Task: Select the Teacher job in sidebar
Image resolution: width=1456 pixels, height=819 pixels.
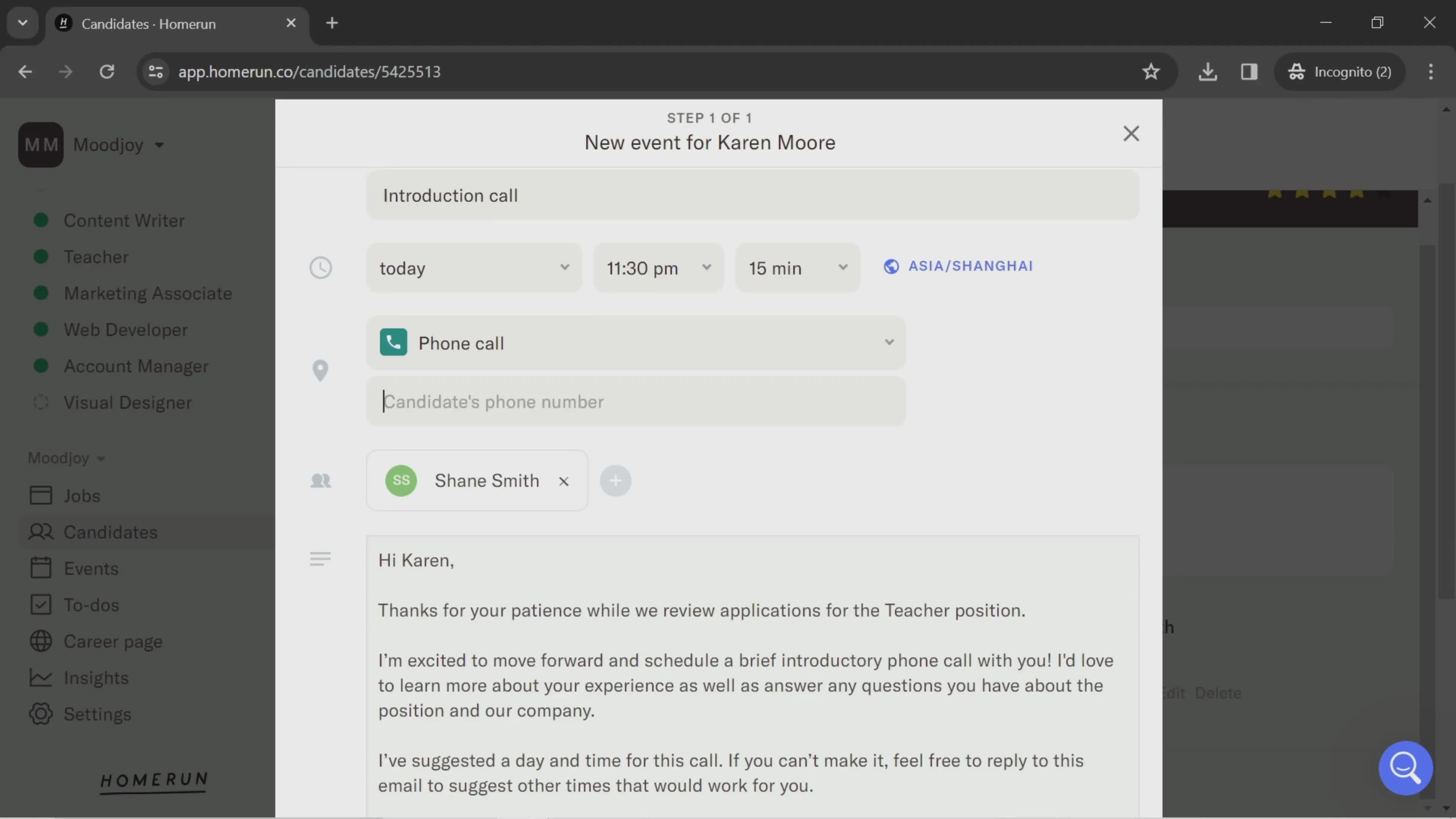Action: 96,257
